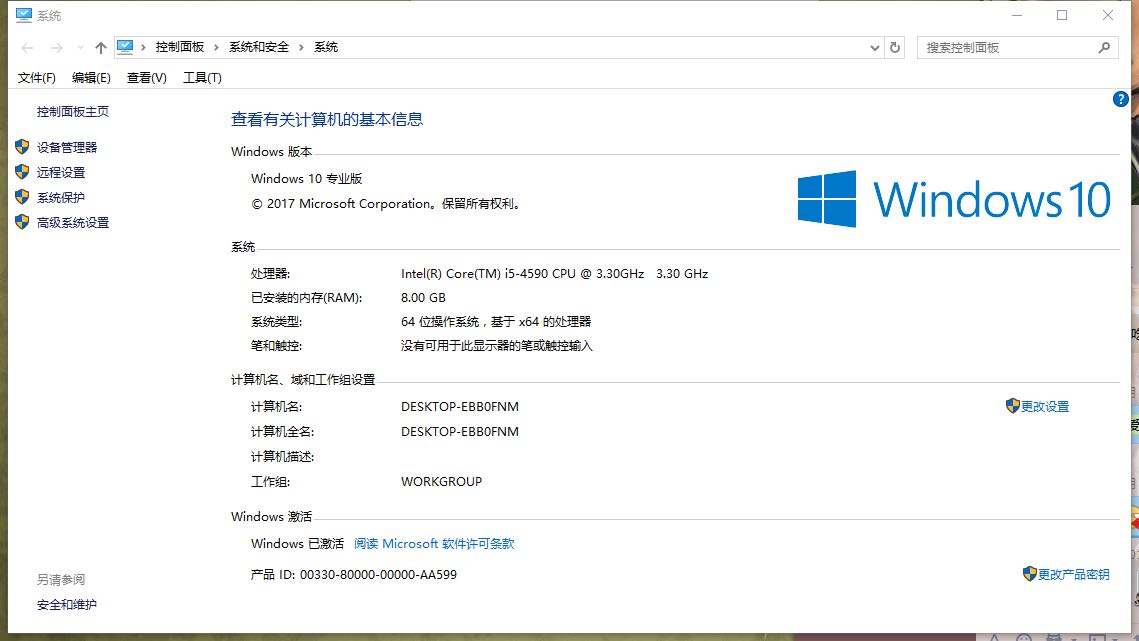Click the back navigation arrow
The image size is (1139, 641).
(27, 48)
